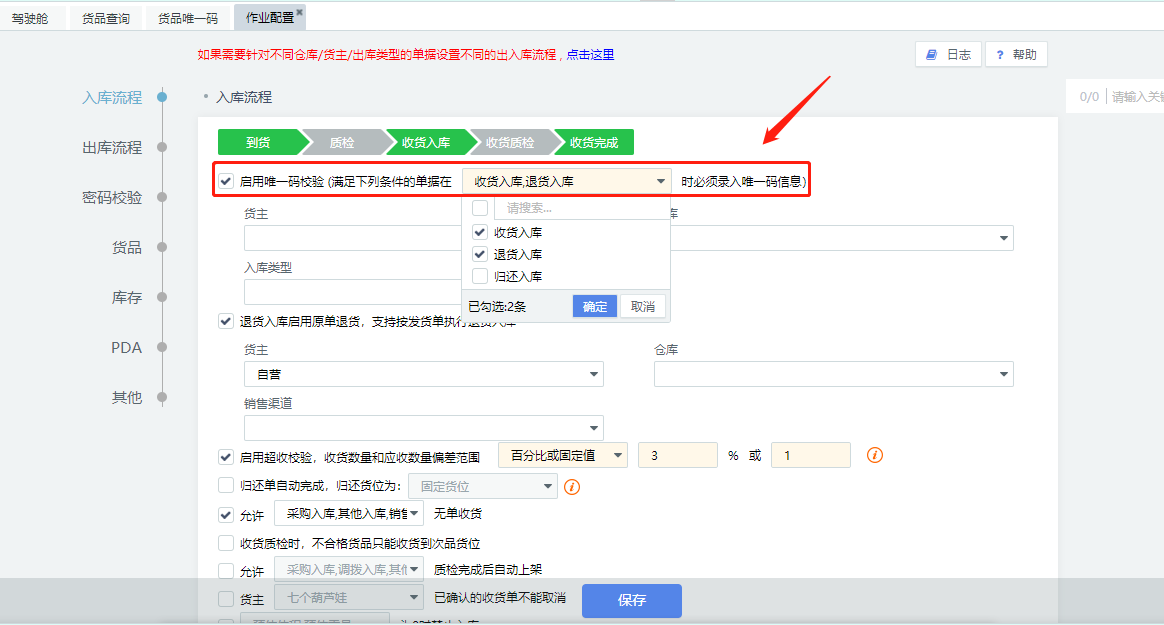1164x625 pixels.
Task: Toggle 退货入库启用原单退货 checkbox
Action: pyautogui.click(x=226, y=321)
